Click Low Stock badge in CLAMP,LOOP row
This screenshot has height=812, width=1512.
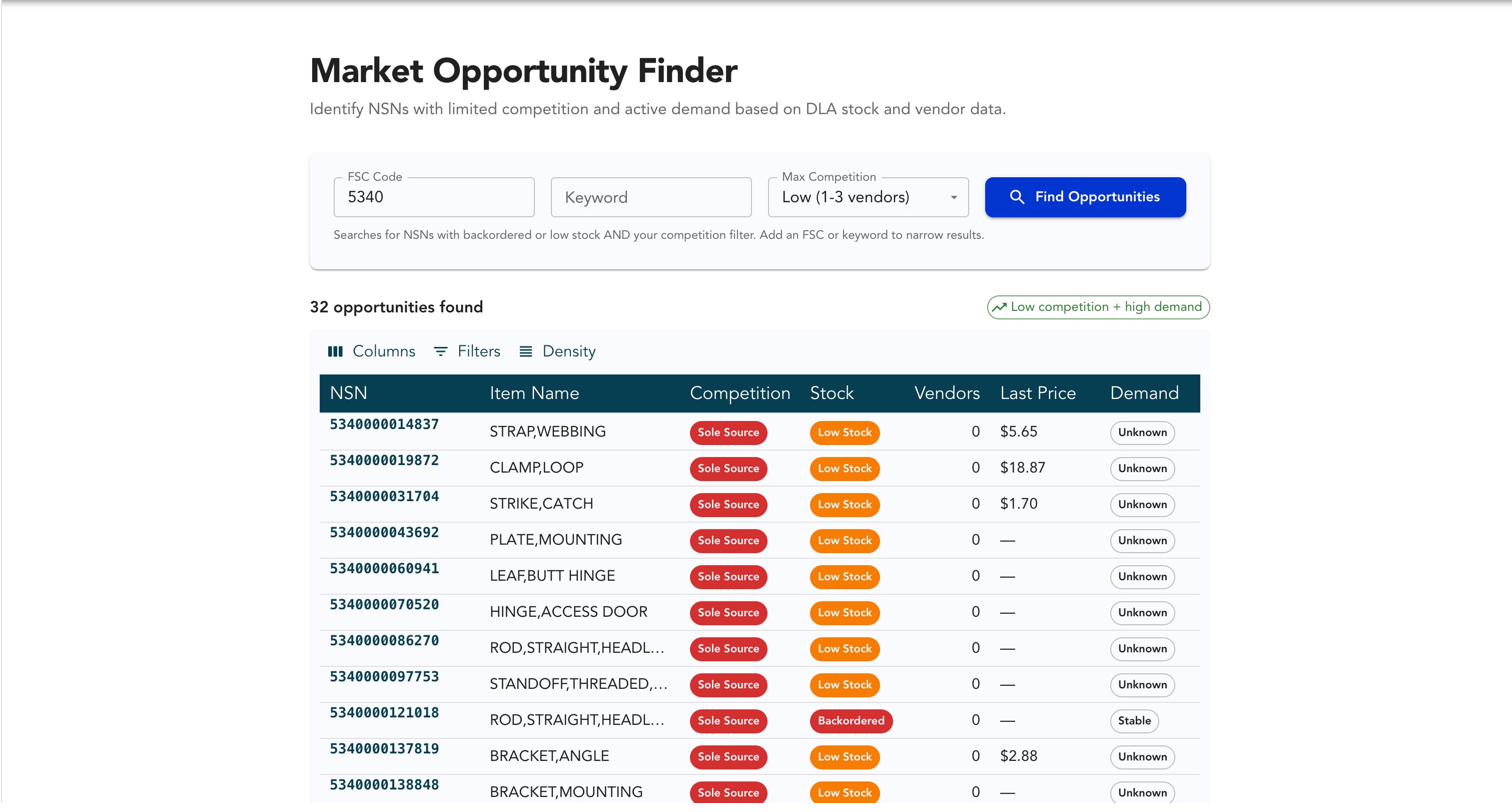point(845,469)
